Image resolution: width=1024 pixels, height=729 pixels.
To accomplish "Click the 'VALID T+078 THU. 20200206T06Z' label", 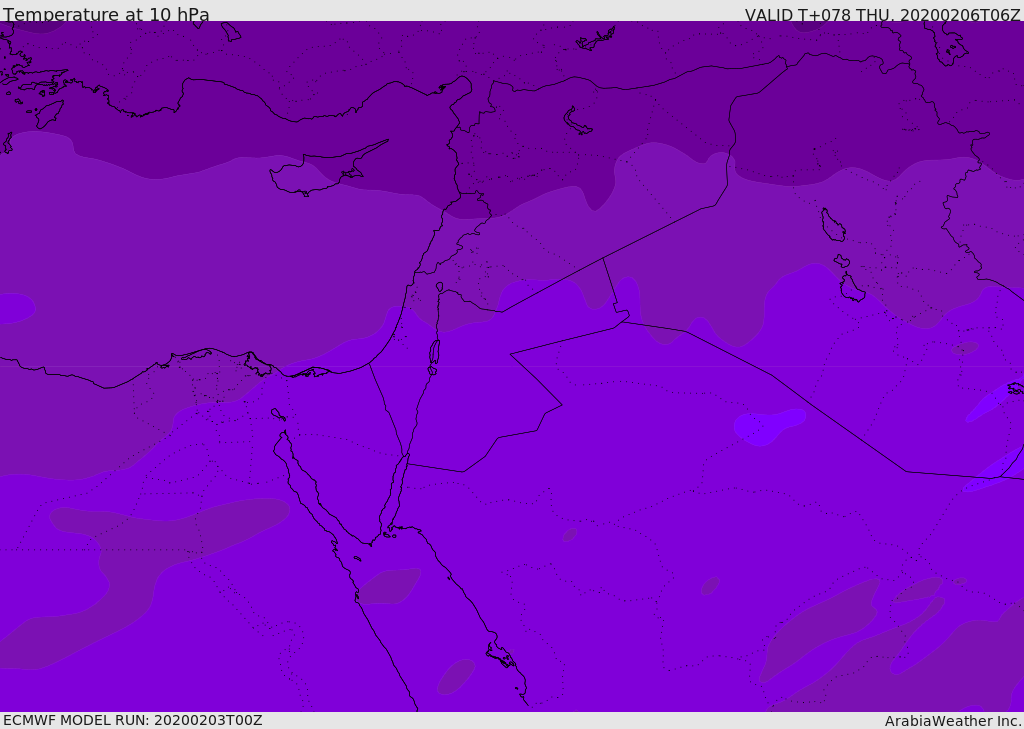I will coord(882,15).
